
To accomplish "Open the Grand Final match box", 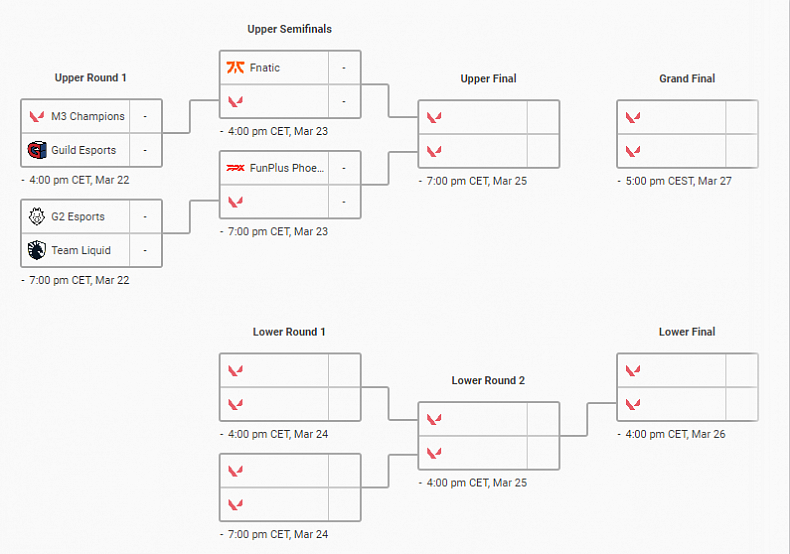I will point(687,134).
